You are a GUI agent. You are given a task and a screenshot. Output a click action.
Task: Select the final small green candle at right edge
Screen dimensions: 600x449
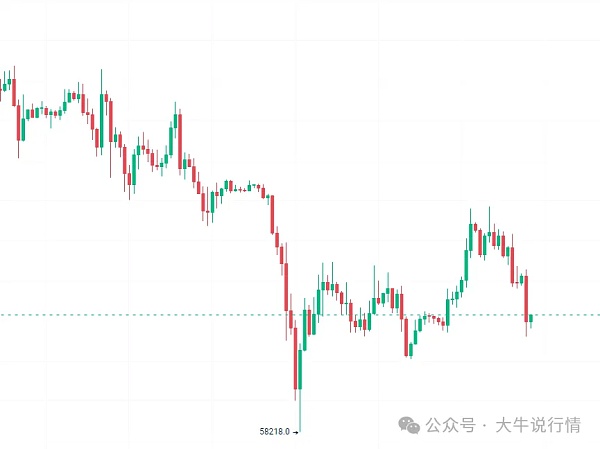pos(531,319)
